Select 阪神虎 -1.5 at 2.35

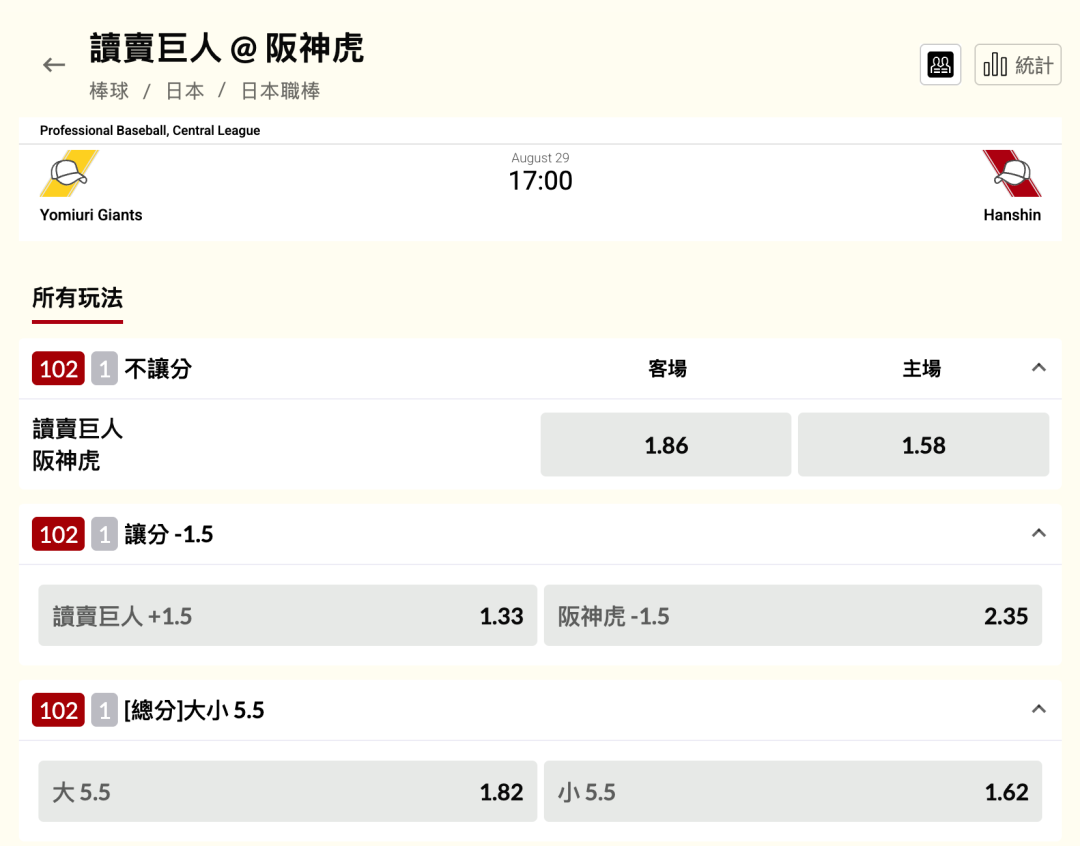(793, 615)
